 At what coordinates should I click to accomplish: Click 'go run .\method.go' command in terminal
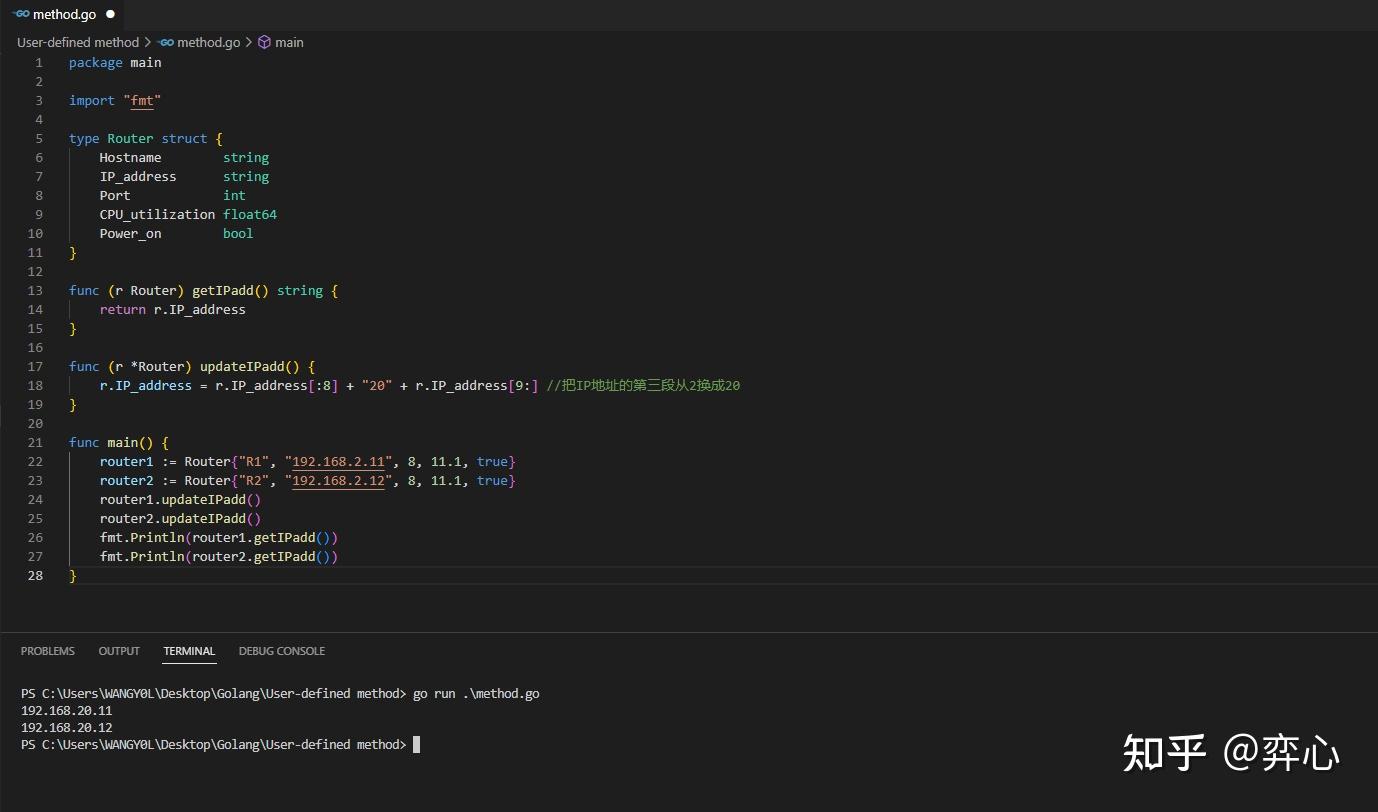(x=476, y=693)
